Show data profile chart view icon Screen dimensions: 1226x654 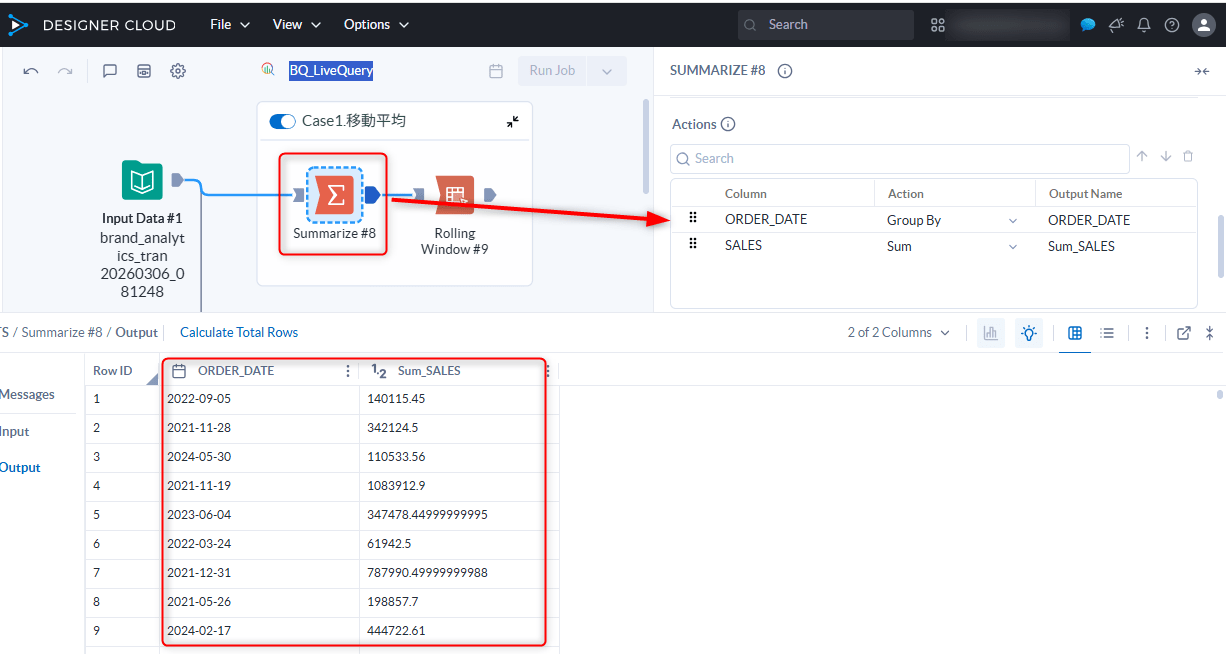990,333
